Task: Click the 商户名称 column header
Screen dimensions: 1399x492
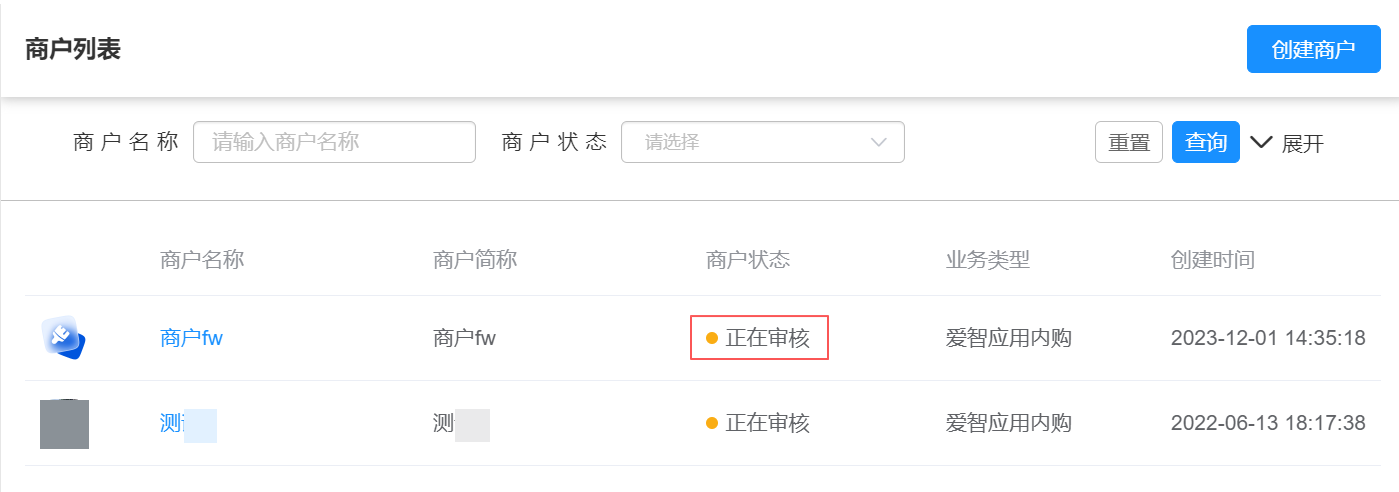Action: [202, 260]
